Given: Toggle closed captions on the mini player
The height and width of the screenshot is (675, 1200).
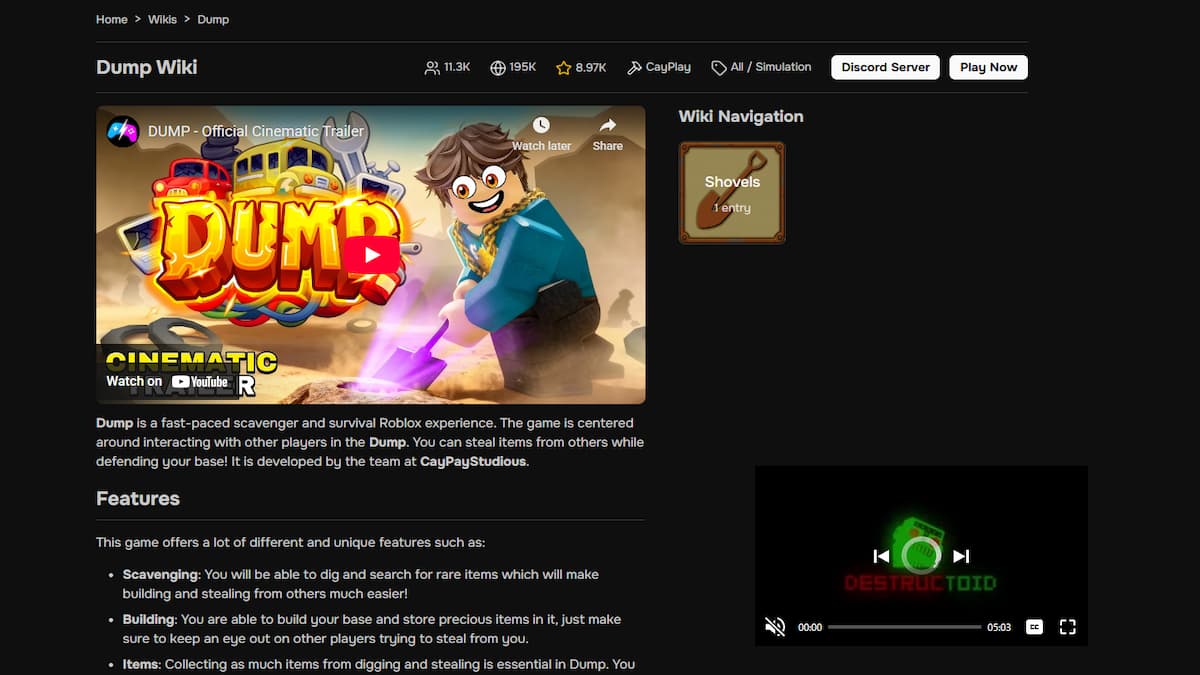Looking at the screenshot, I should click(x=1035, y=627).
